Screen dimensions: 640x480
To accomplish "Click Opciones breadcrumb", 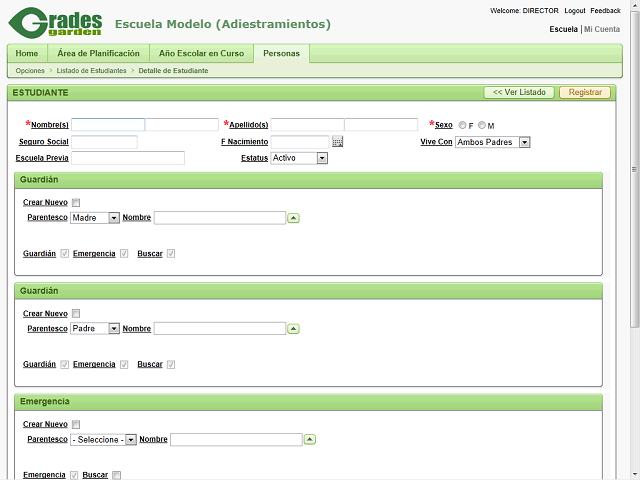I will coord(30,71).
